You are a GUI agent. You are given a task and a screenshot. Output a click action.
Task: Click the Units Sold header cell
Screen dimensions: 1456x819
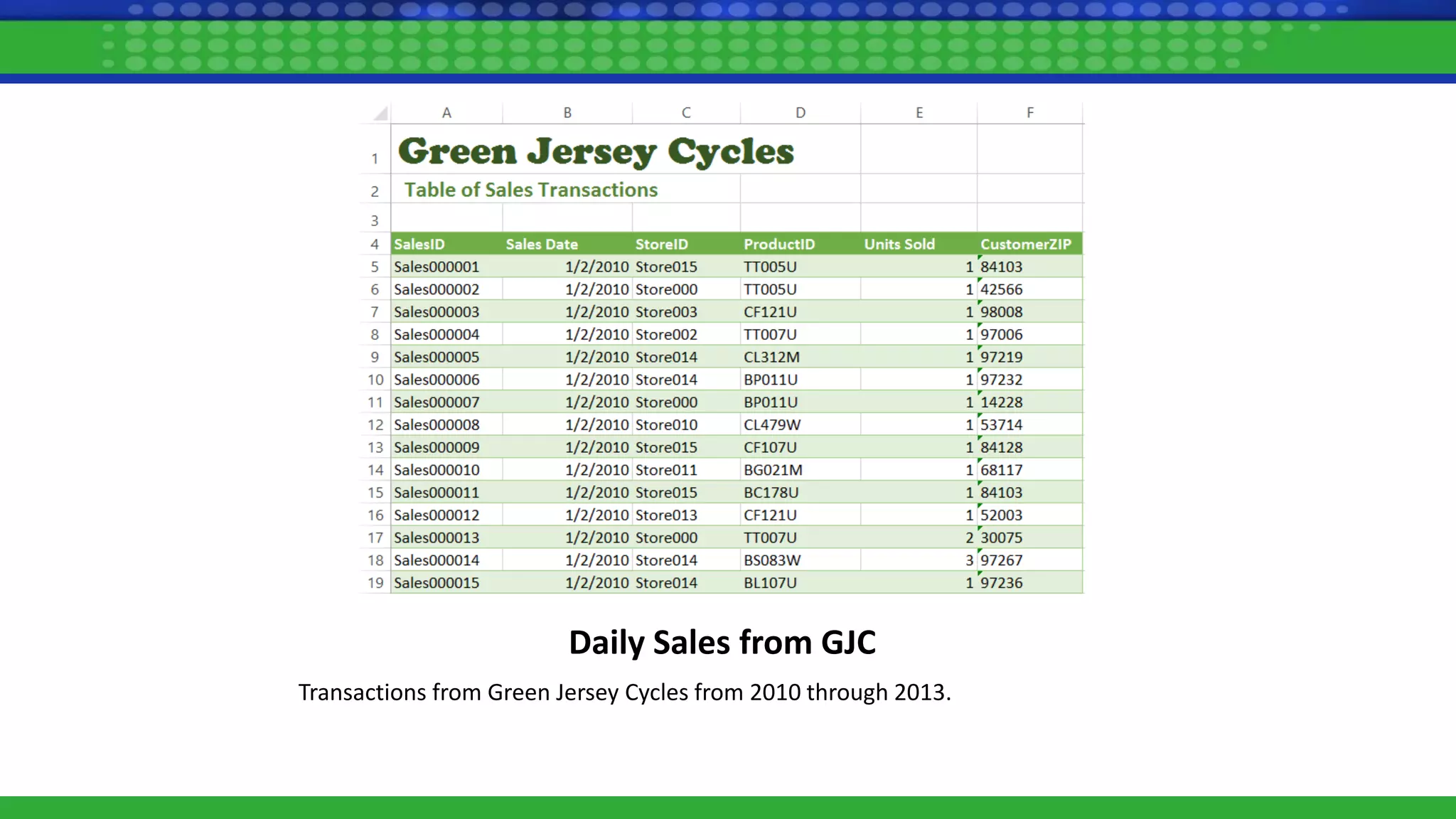pos(899,245)
